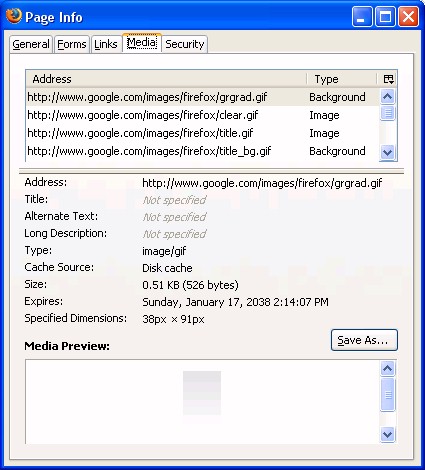Click media list scroll down arrow
Screen dimensions: 425x470
point(387,153)
